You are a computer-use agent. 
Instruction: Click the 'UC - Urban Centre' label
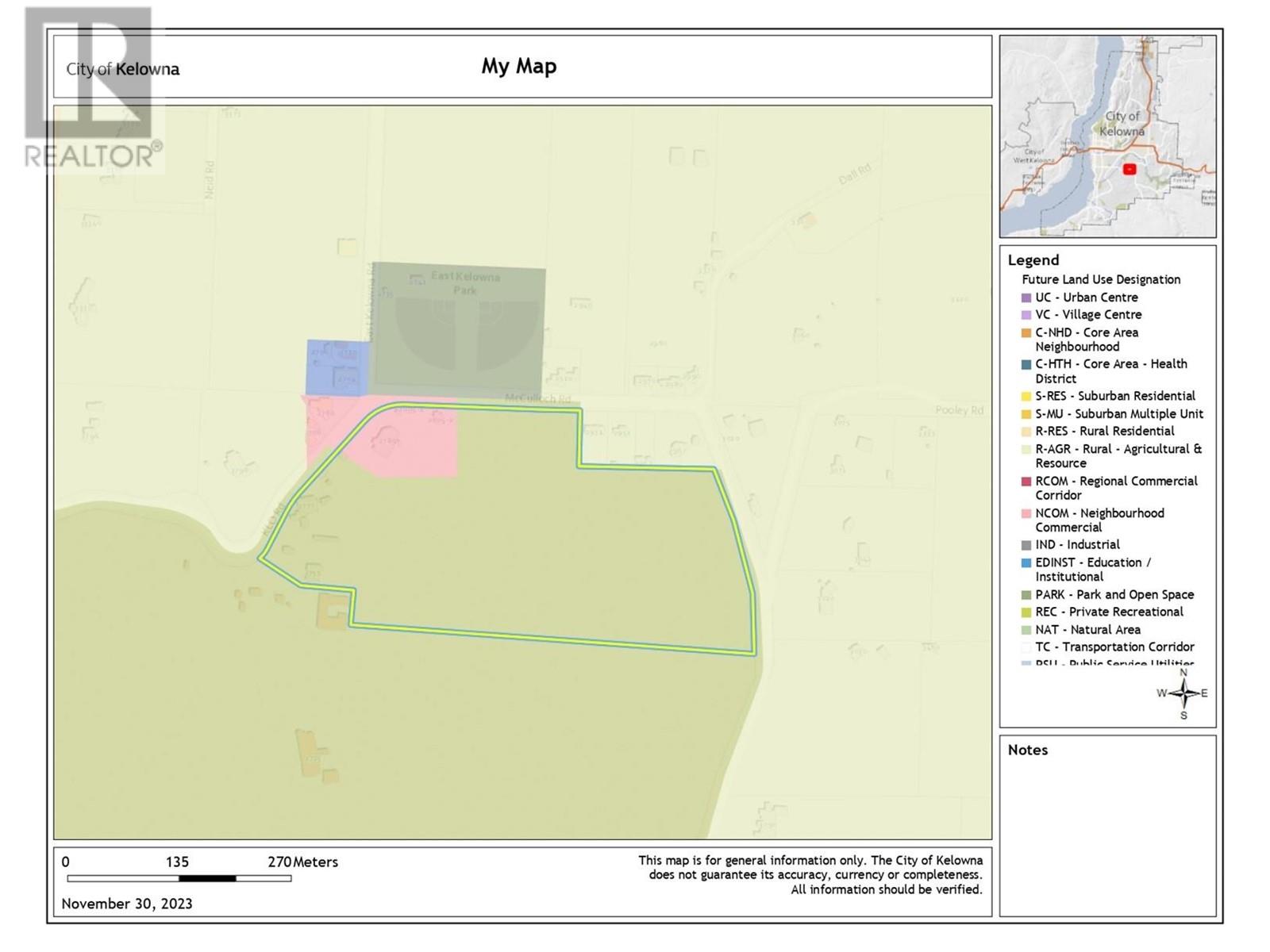[1086, 297]
